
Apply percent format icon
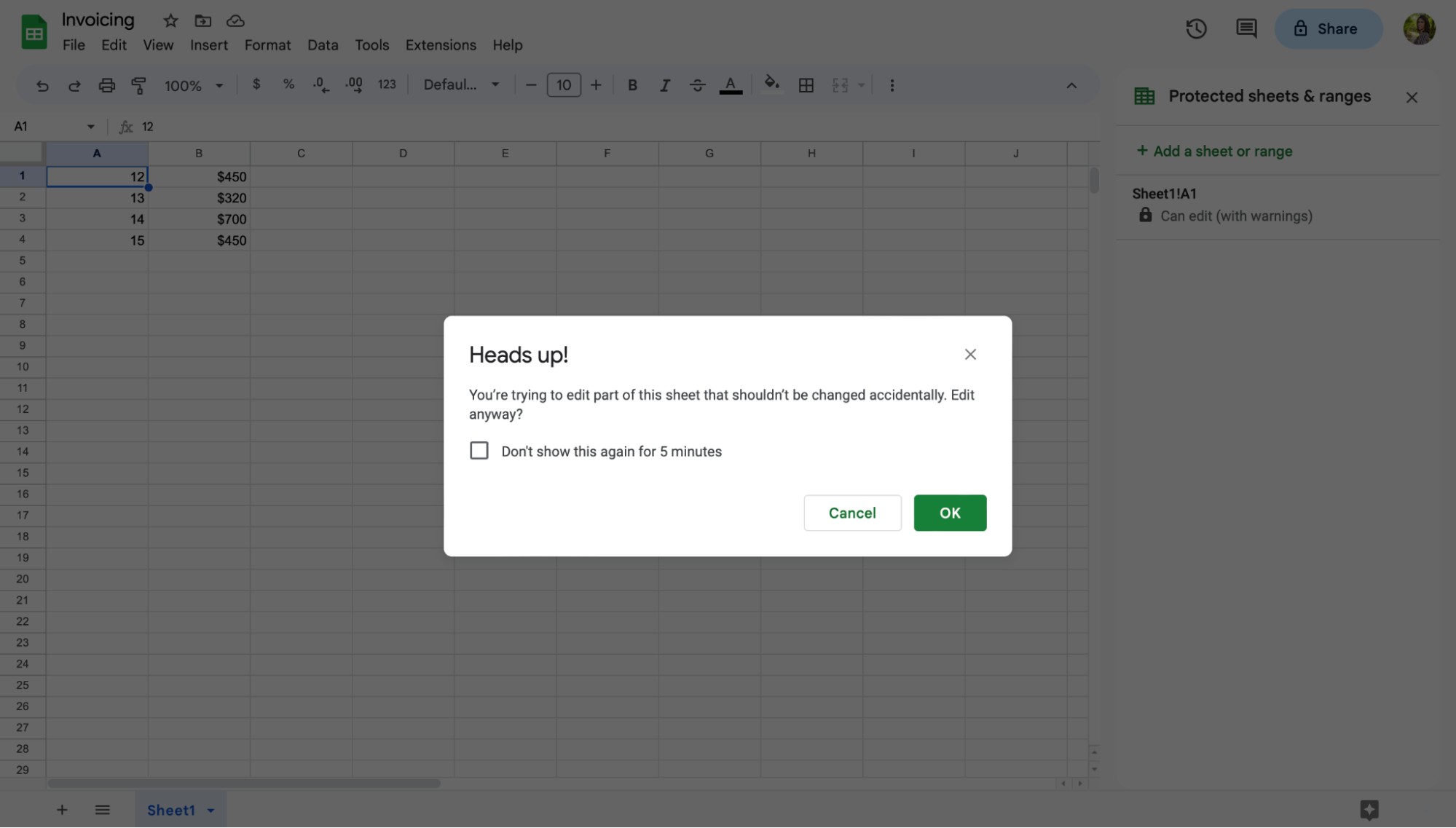coord(288,84)
